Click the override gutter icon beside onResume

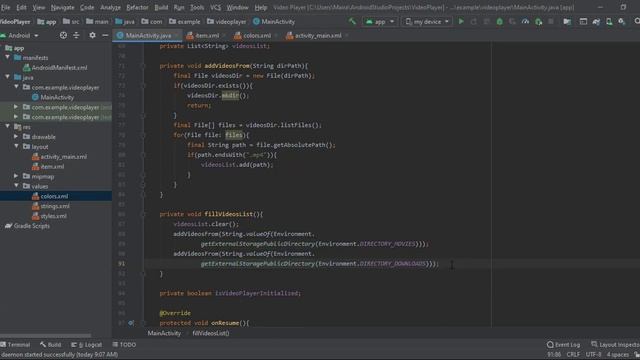131,322
